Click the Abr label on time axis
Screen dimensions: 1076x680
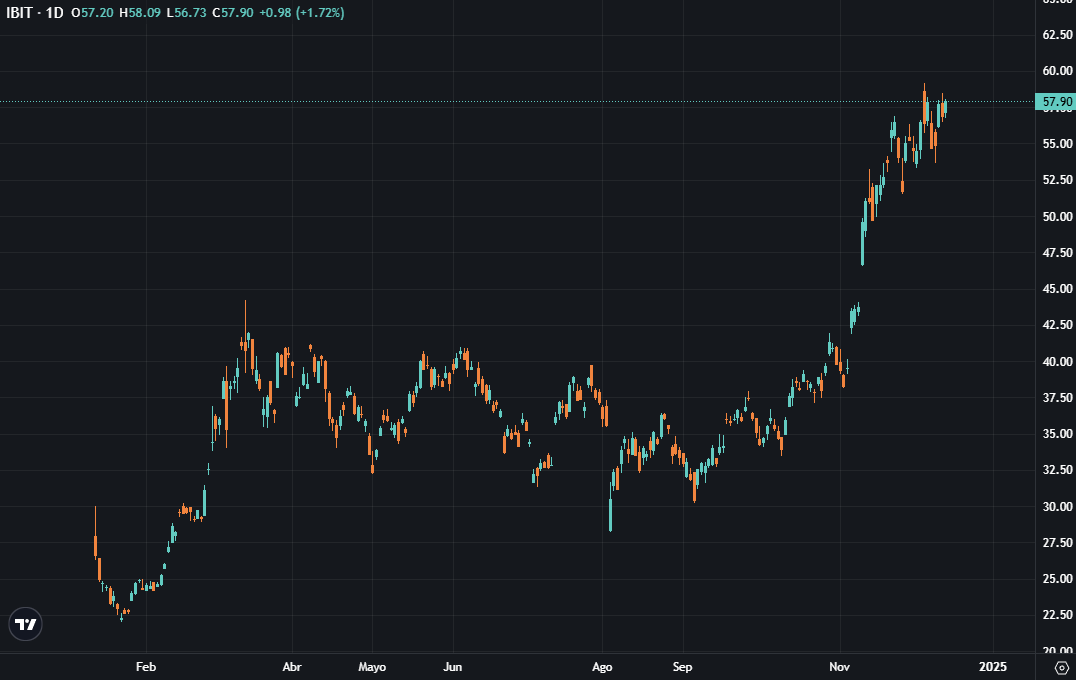coord(292,666)
